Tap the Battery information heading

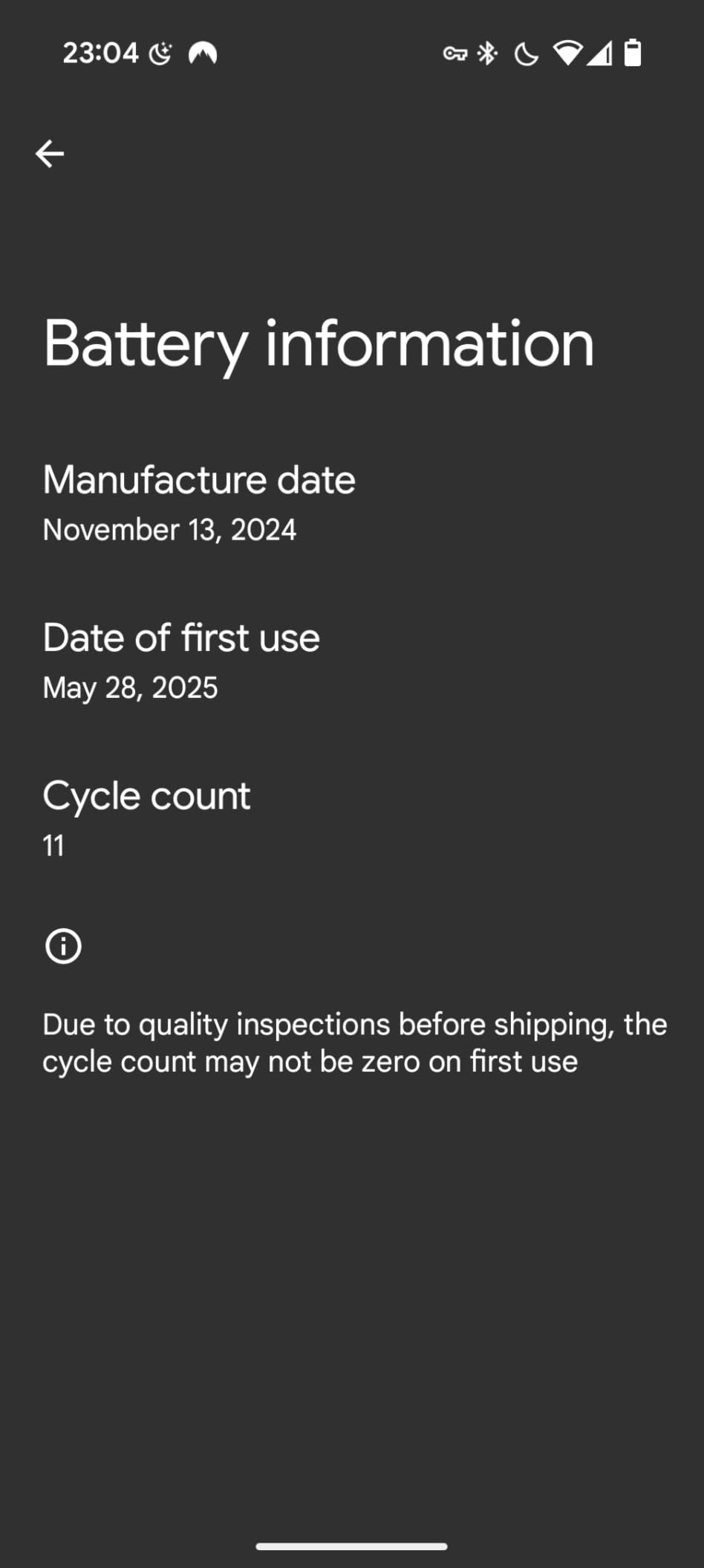[x=319, y=344]
